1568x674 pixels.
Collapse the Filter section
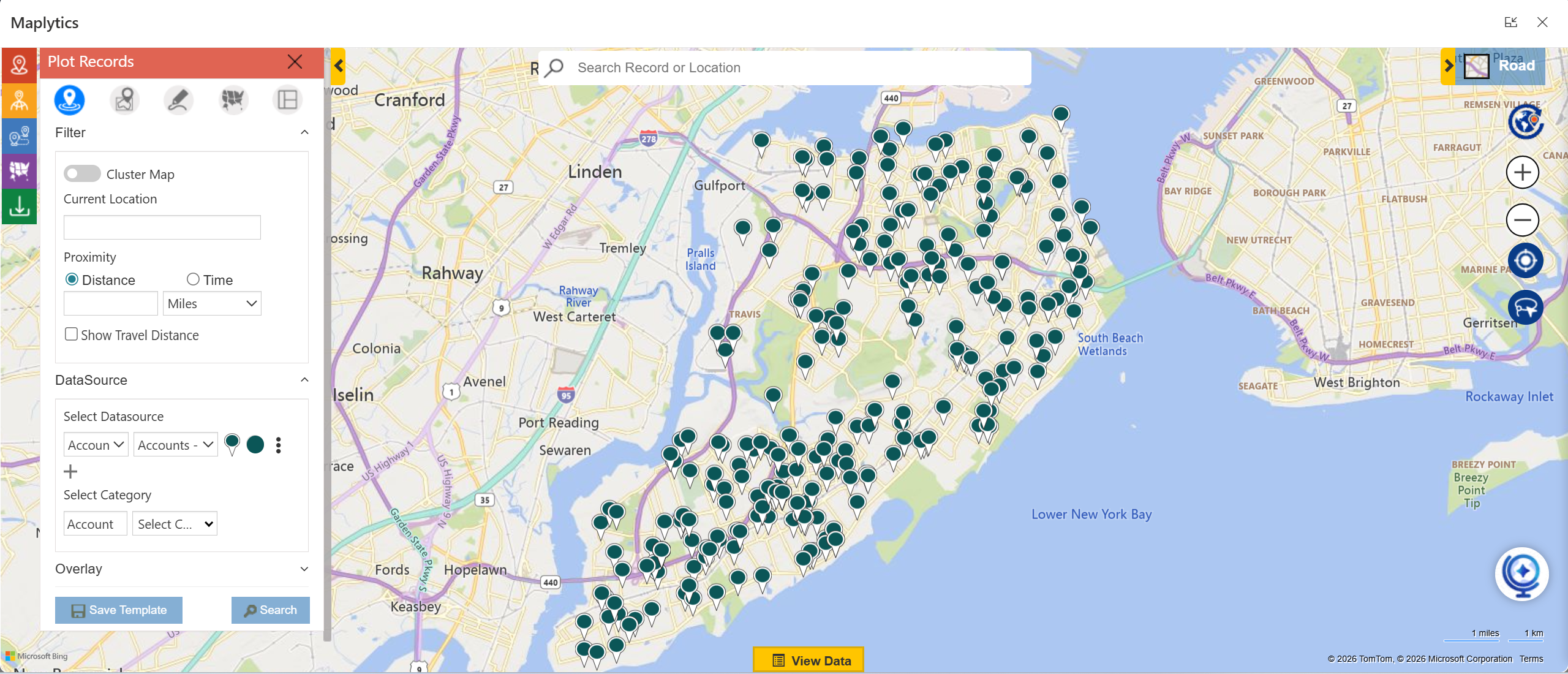click(304, 132)
